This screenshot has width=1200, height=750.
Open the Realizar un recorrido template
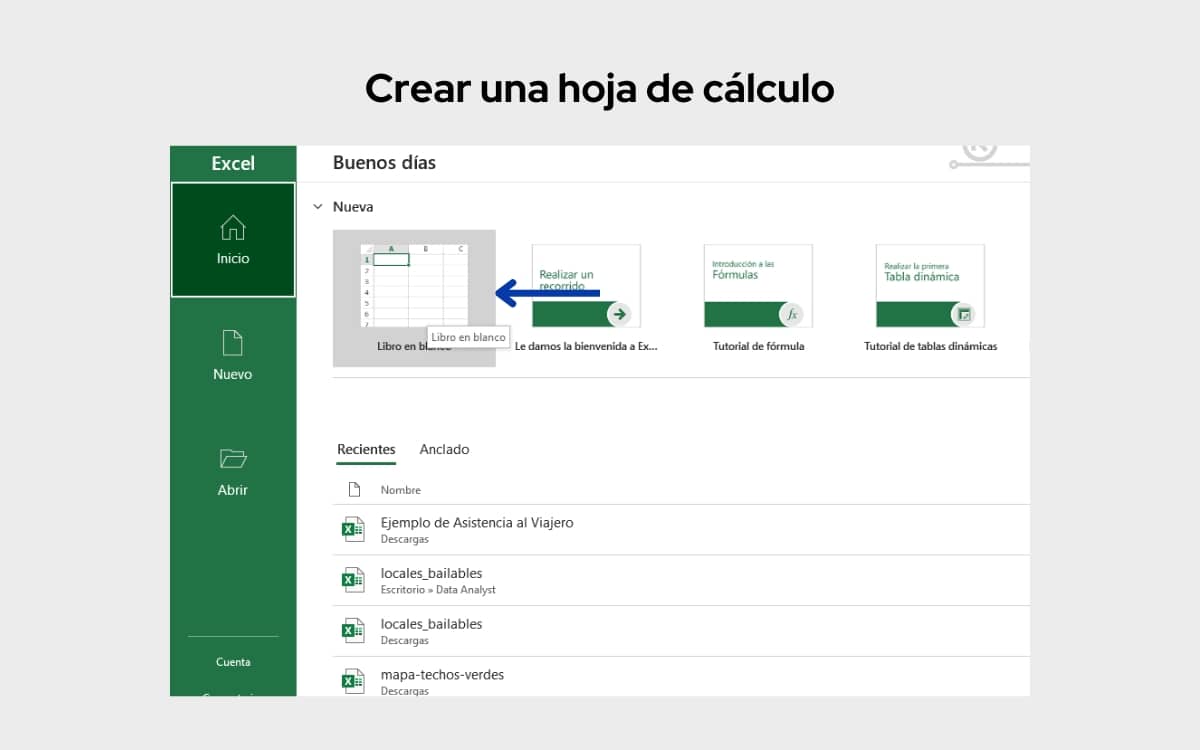click(x=585, y=285)
